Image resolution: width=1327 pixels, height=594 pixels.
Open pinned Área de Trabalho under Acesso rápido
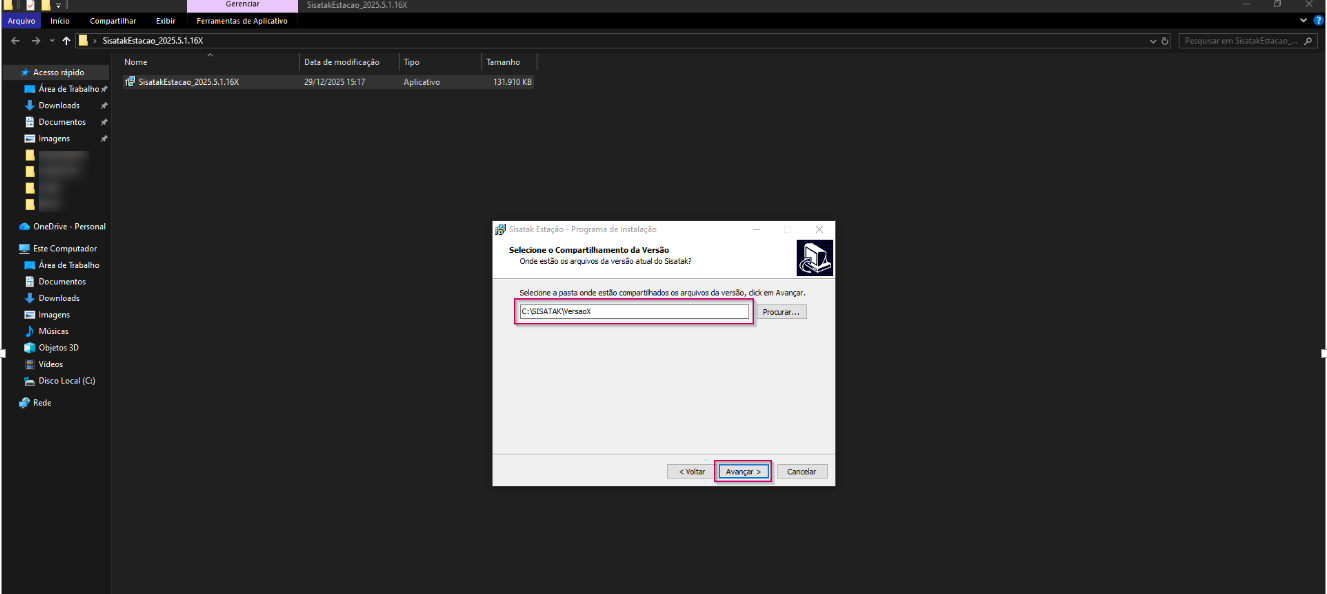pyautogui.click(x=69, y=89)
